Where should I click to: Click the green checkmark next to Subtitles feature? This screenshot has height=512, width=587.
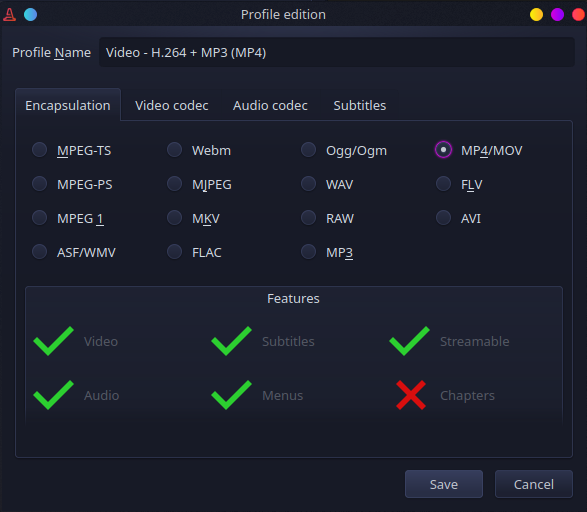coord(231,341)
